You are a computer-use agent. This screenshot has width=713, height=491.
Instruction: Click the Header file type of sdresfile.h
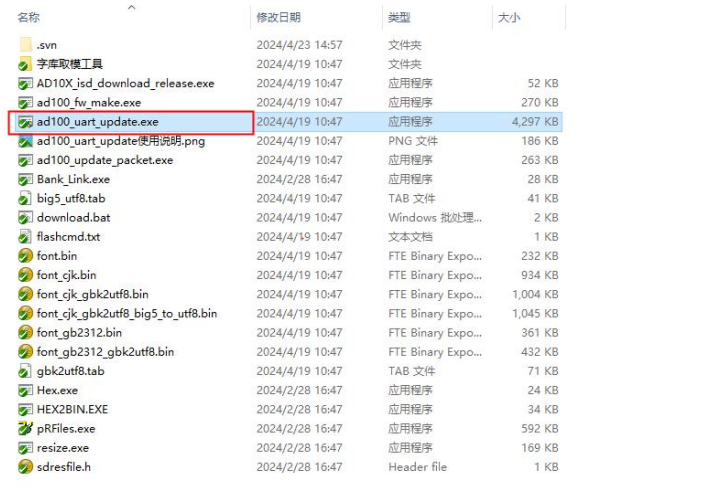click(417, 467)
